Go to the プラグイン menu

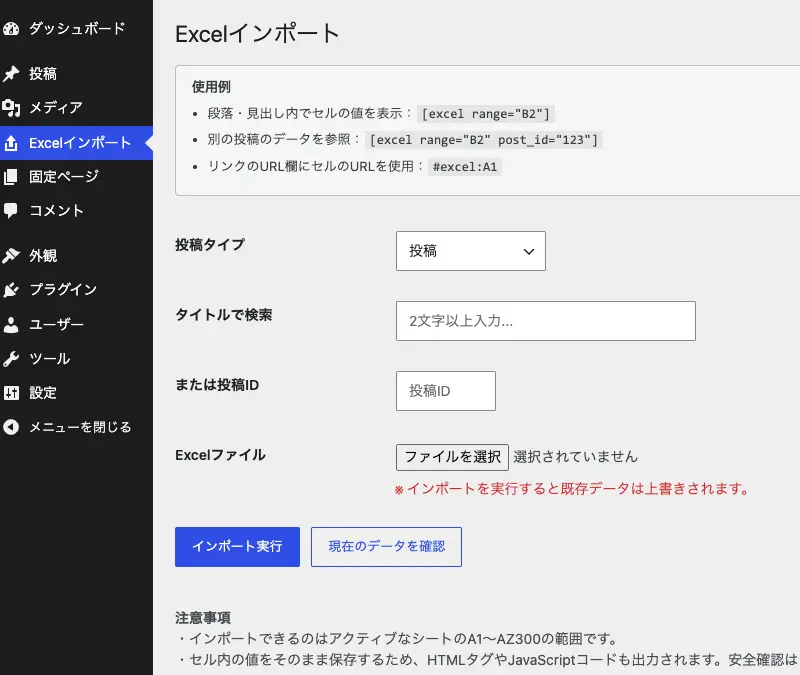coord(77,290)
